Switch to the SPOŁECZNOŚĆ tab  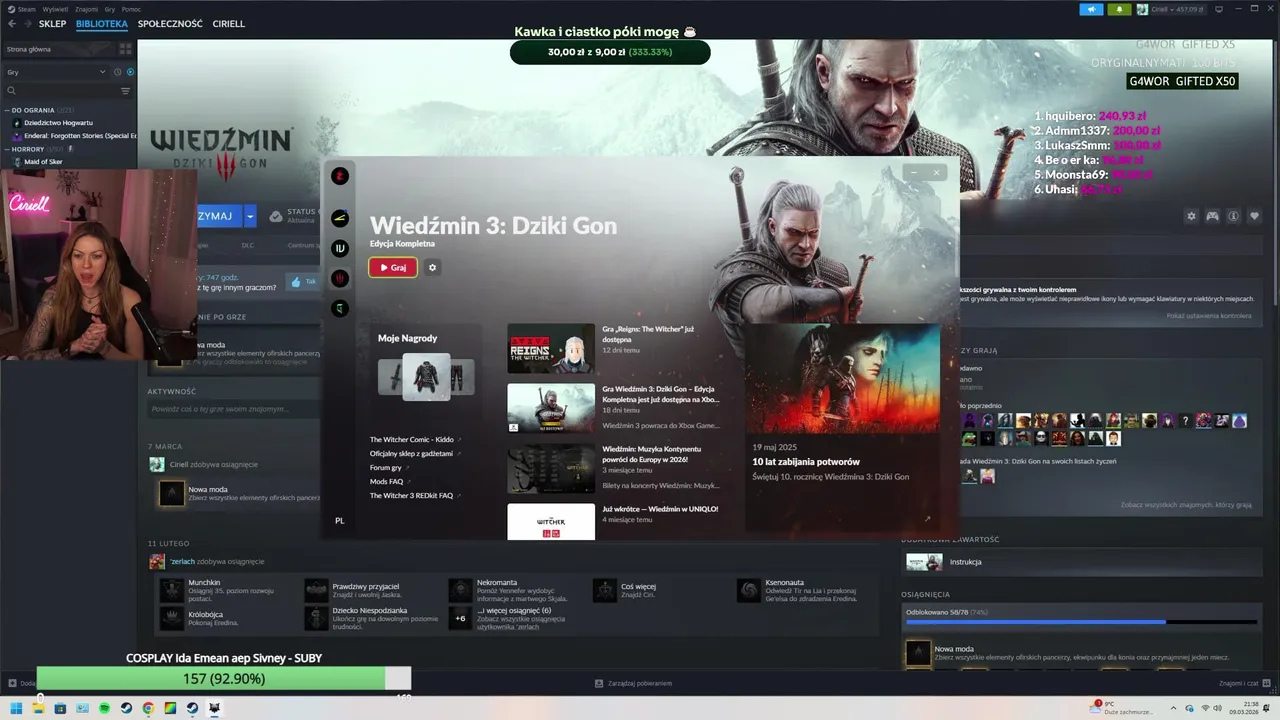pyautogui.click(x=170, y=24)
